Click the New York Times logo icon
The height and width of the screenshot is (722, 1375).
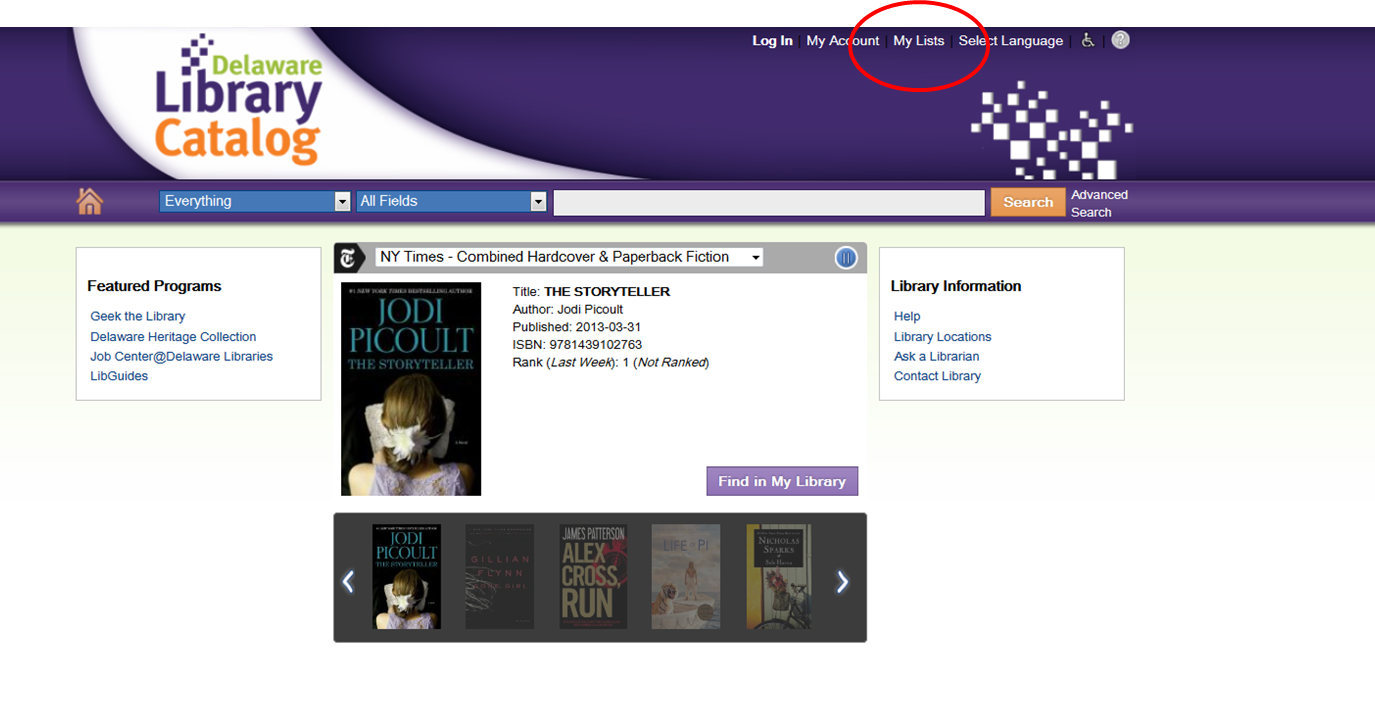click(x=348, y=258)
